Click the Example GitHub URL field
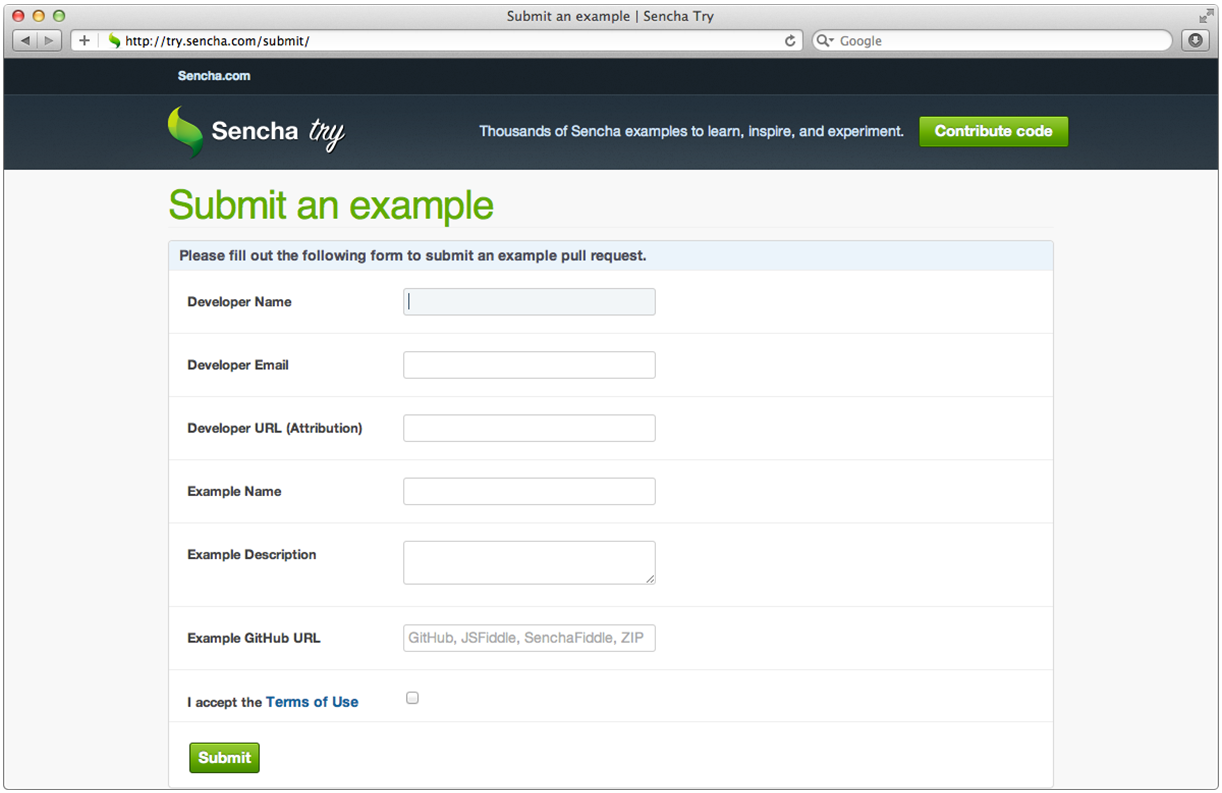This screenshot has height=793, width=1222. [529, 638]
